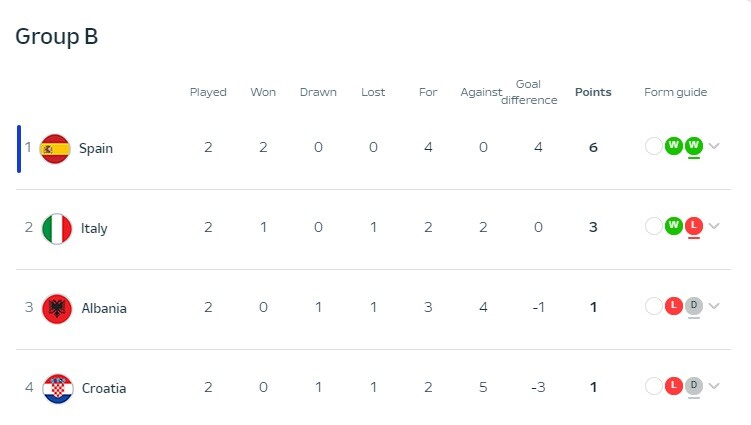The height and width of the screenshot is (425, 751).
Task: Expand Croatia's form guide chevron
Action: [714, 386]
